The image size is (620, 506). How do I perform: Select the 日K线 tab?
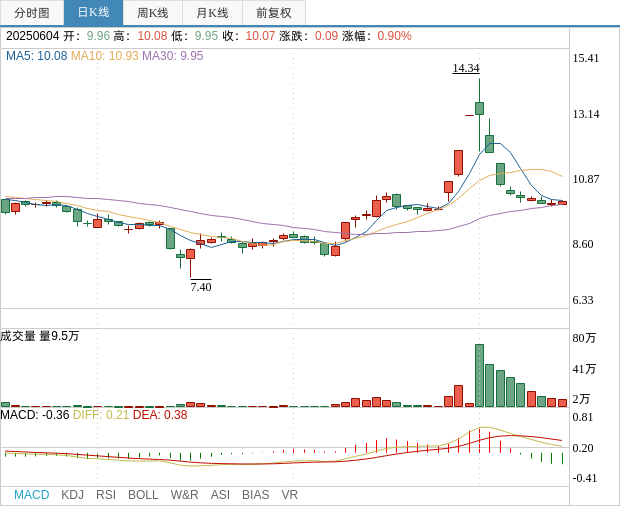point(93,13)
